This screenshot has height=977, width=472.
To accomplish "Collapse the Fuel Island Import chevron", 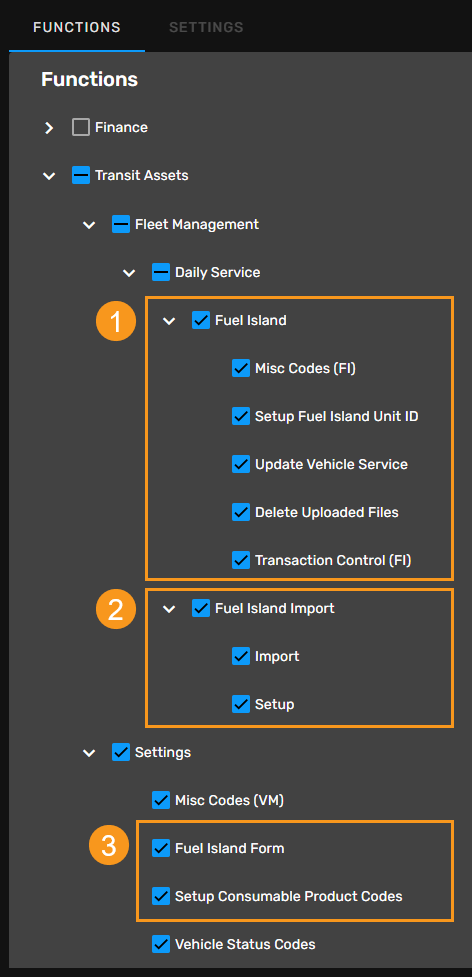I will point(169,609).
